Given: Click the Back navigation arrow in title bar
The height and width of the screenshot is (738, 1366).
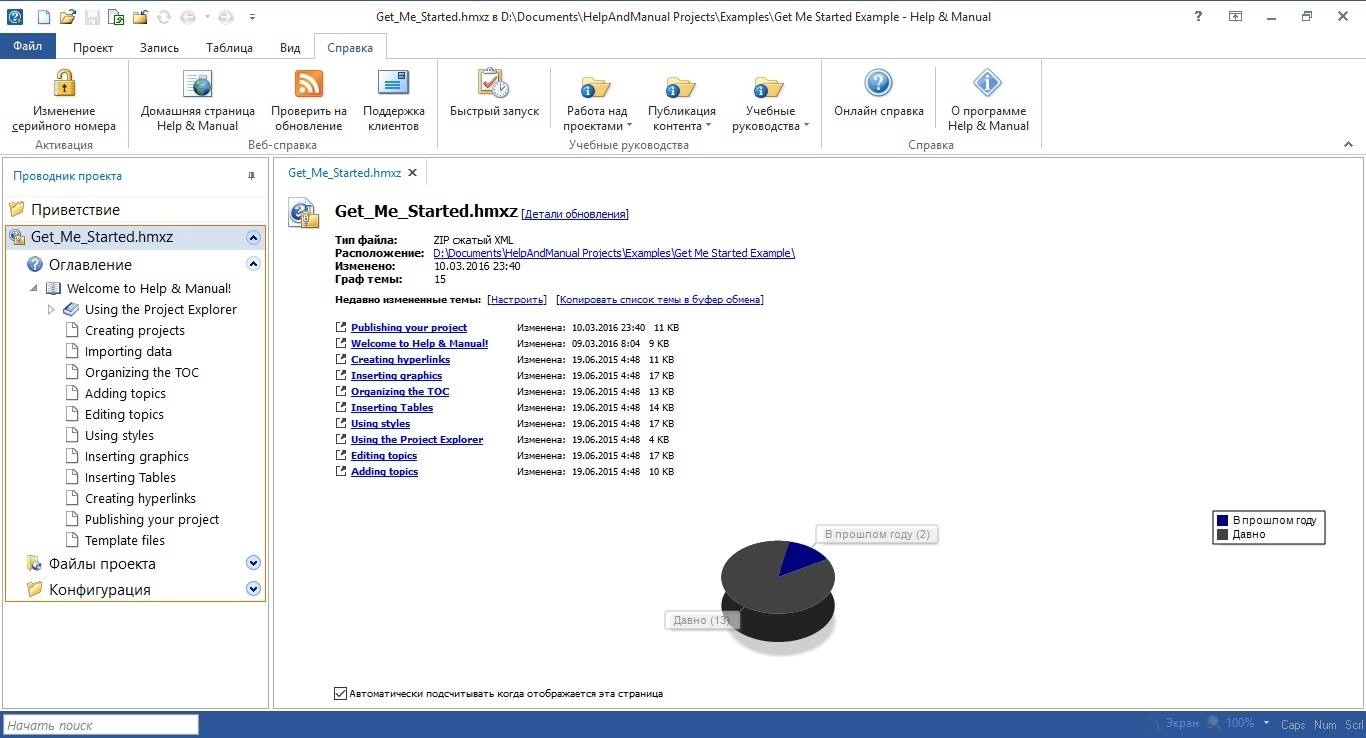Looking at the screenshot, I should point(187,17).
